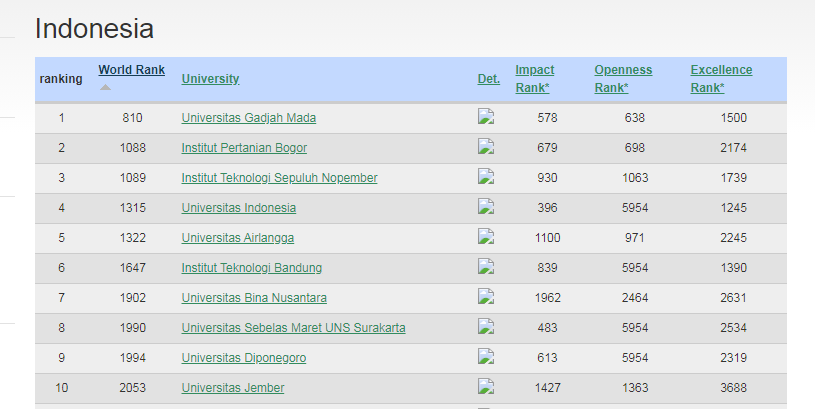Sort by Openness Rank column

point(623,78)
